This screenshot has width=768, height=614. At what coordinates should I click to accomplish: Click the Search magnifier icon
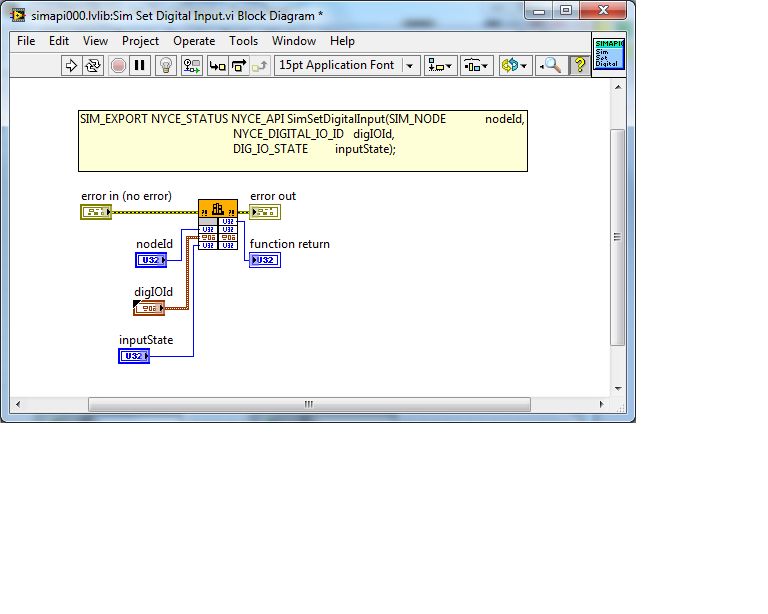[551, 66]
